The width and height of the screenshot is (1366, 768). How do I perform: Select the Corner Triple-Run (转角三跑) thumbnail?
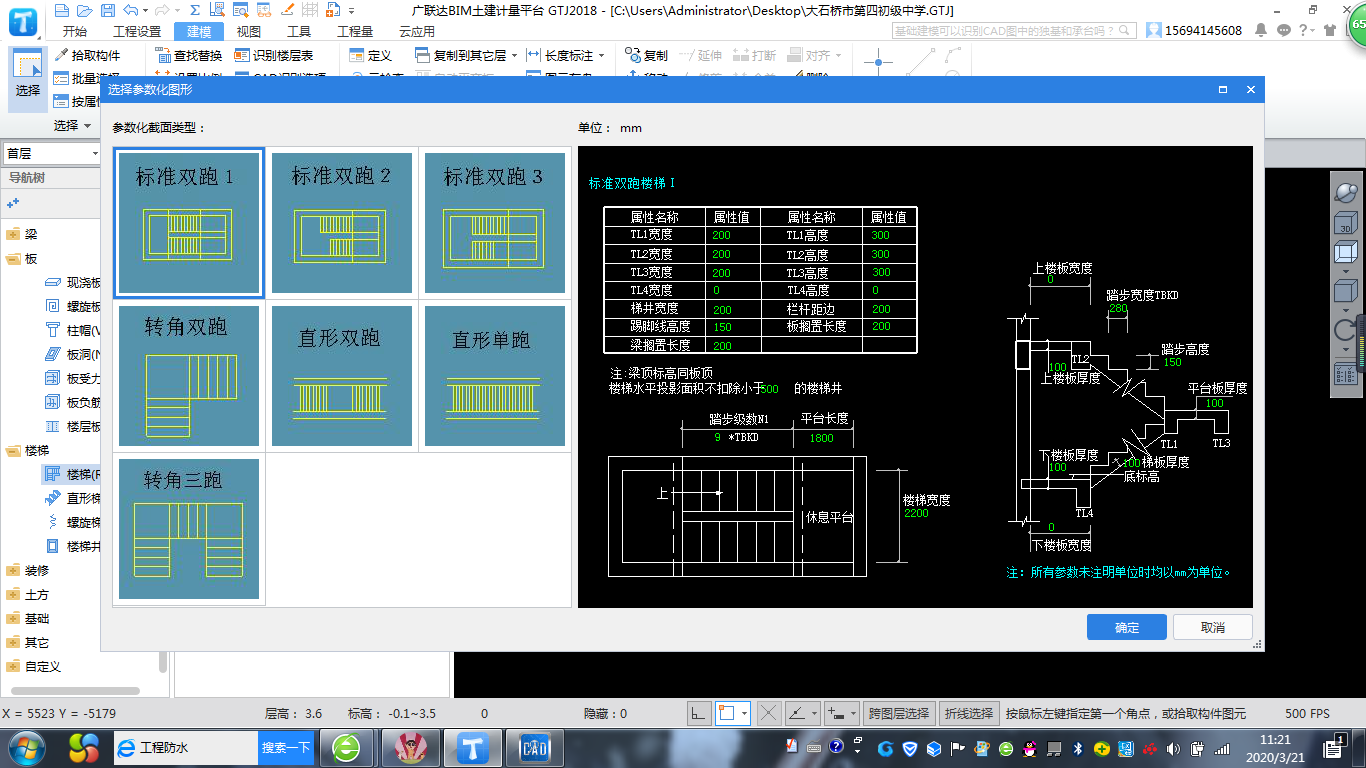tap(189, 529)
